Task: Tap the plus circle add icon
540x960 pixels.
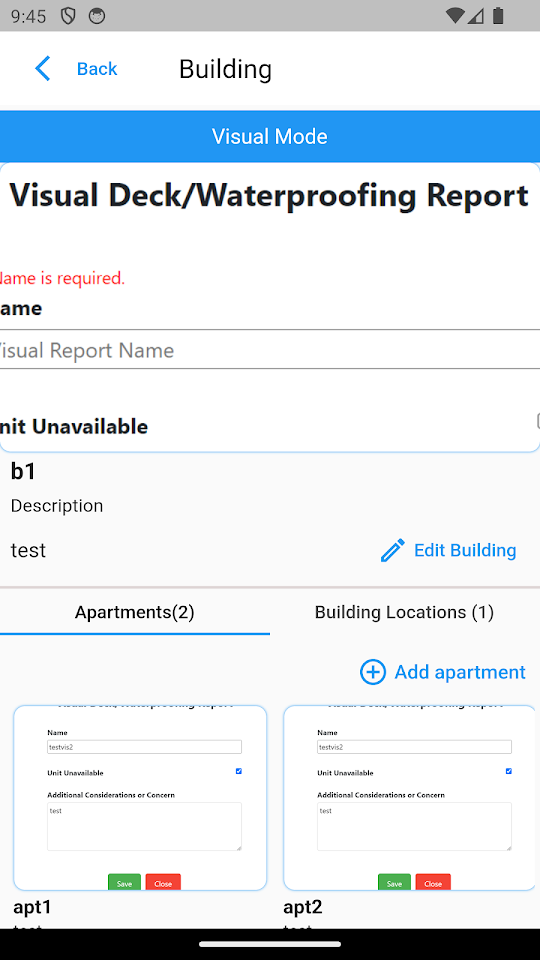Action: pos(372,672)
